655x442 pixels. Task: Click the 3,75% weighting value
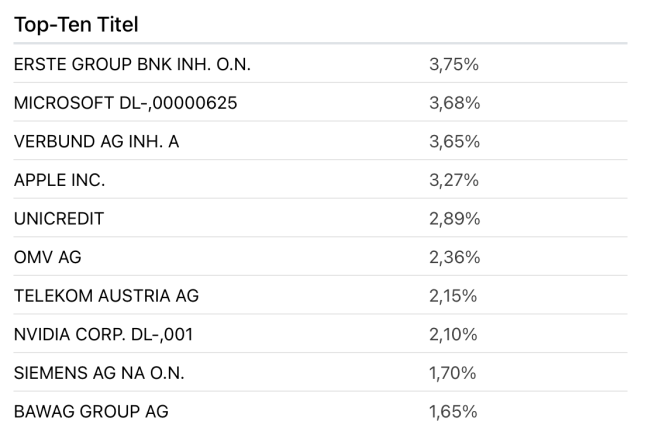pos(454,64)
